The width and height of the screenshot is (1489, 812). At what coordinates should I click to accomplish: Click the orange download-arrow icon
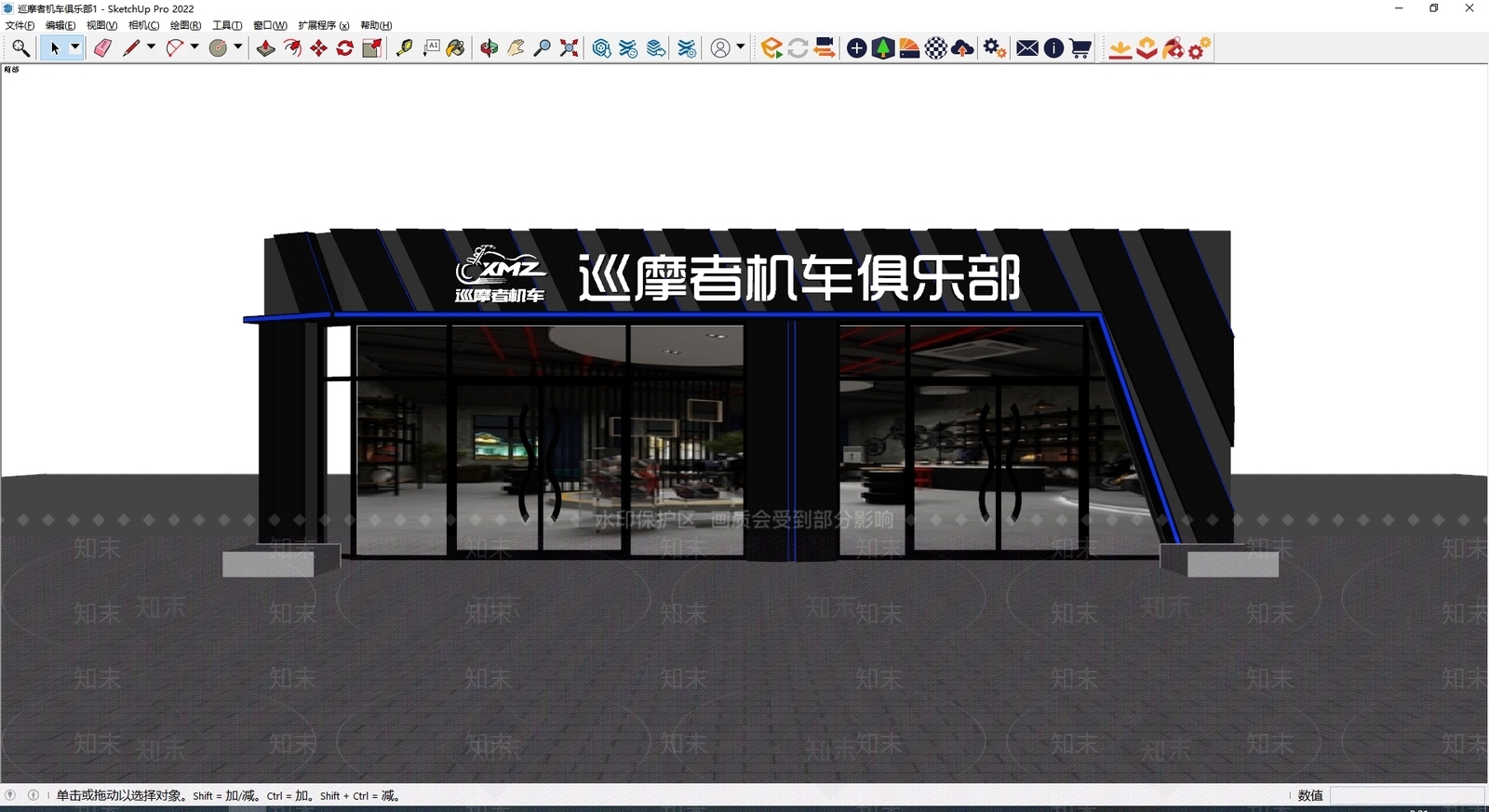click(x=1120, y=48)
